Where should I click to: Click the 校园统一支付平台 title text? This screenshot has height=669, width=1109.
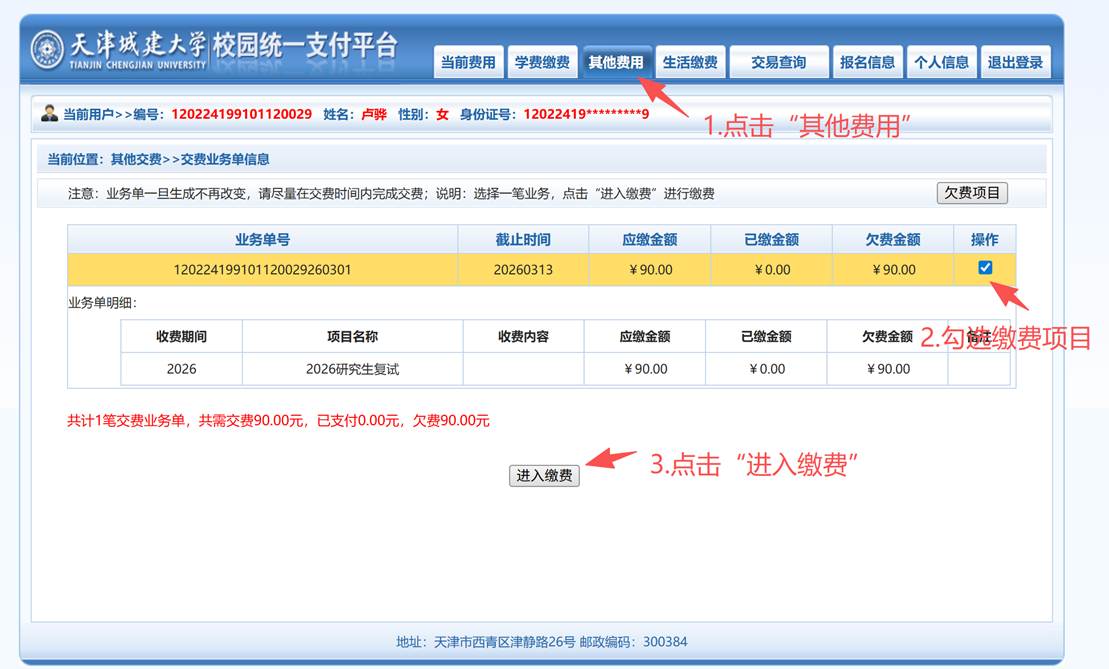305,46
